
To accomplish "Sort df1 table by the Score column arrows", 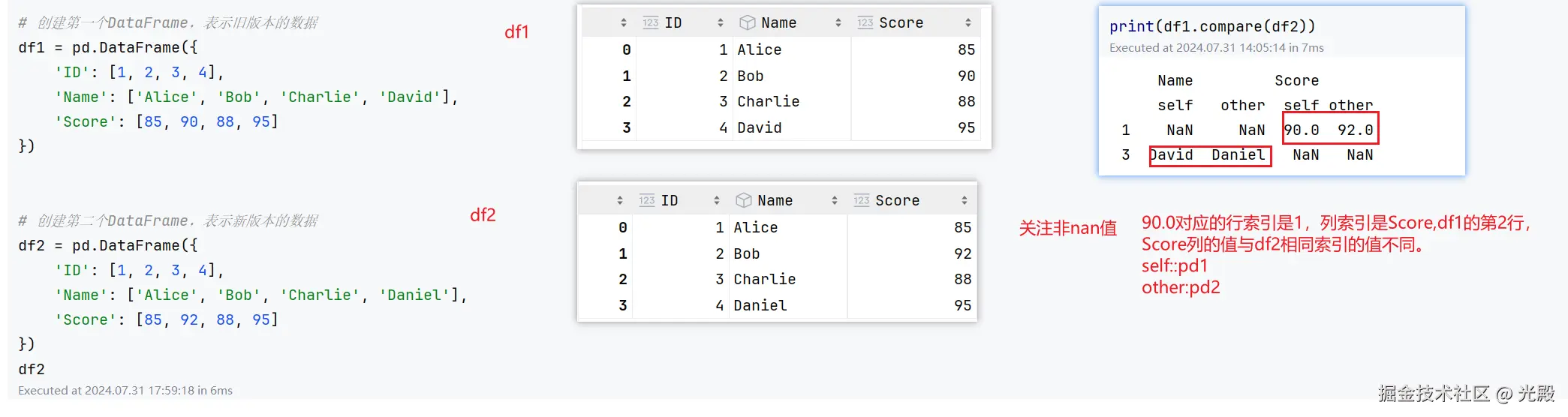I will tap(968, 23).
